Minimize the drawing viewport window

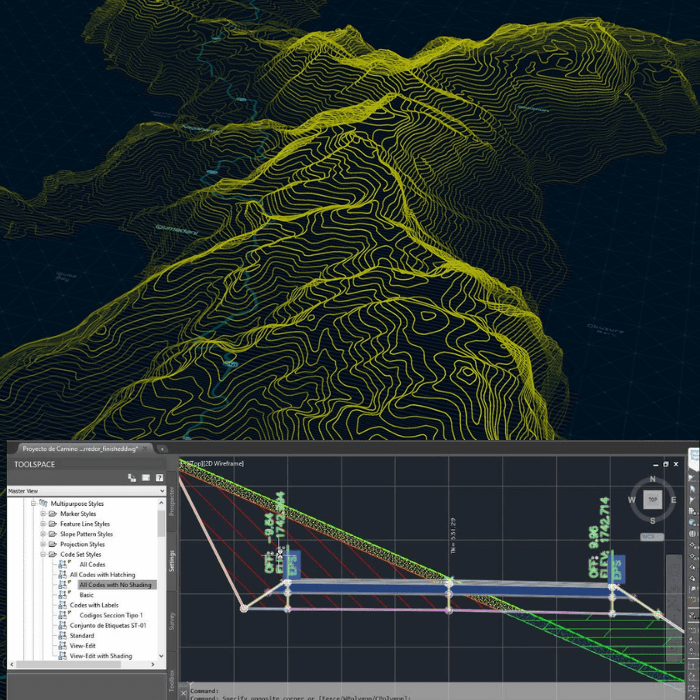pyautogui.click(x=655, y=464)
